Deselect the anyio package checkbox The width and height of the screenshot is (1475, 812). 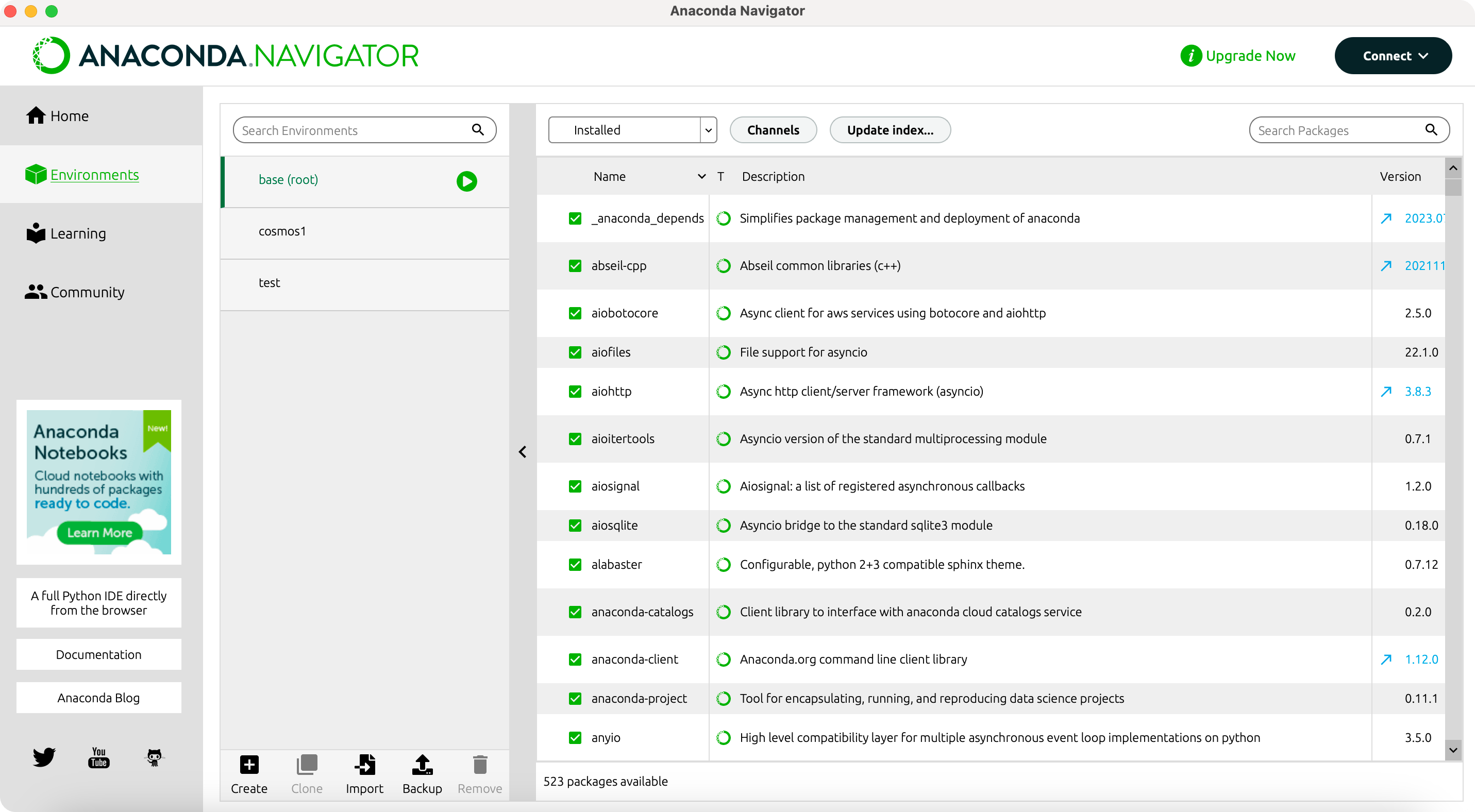(575, 737)
